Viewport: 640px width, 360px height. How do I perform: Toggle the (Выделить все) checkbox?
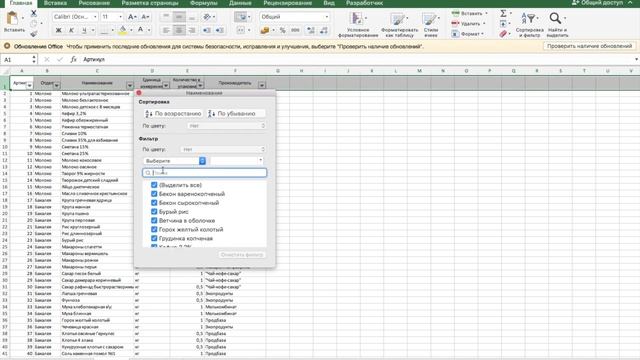point(154,185)
